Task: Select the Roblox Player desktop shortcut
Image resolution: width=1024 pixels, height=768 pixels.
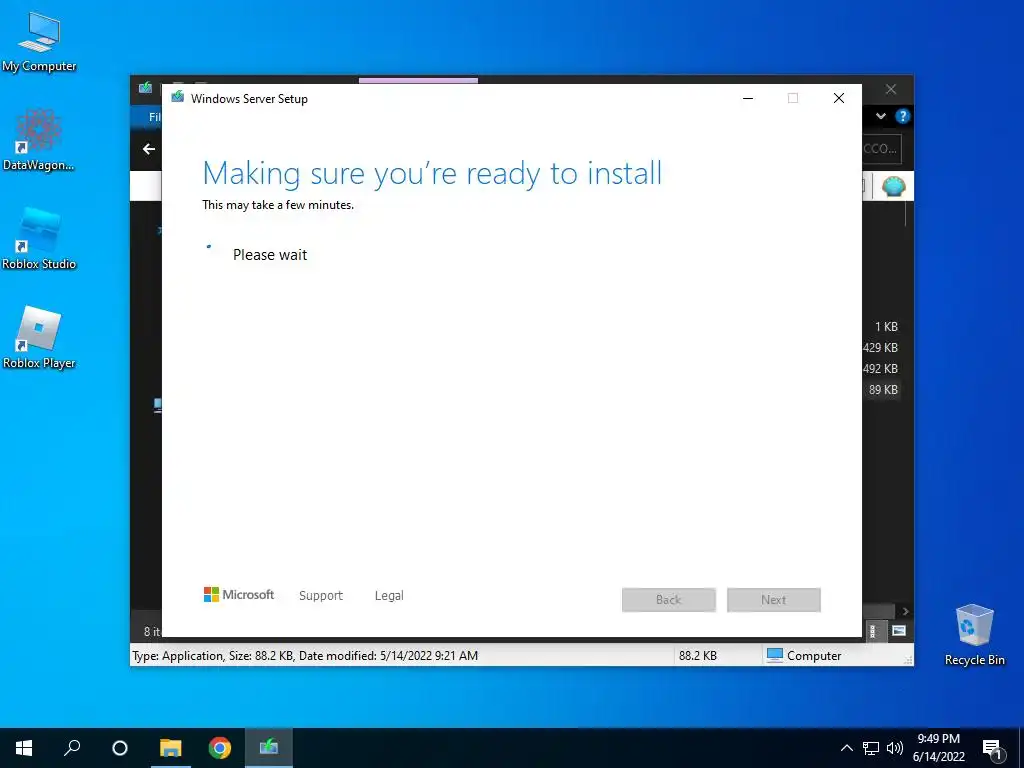Action: (x=39, y=338)
